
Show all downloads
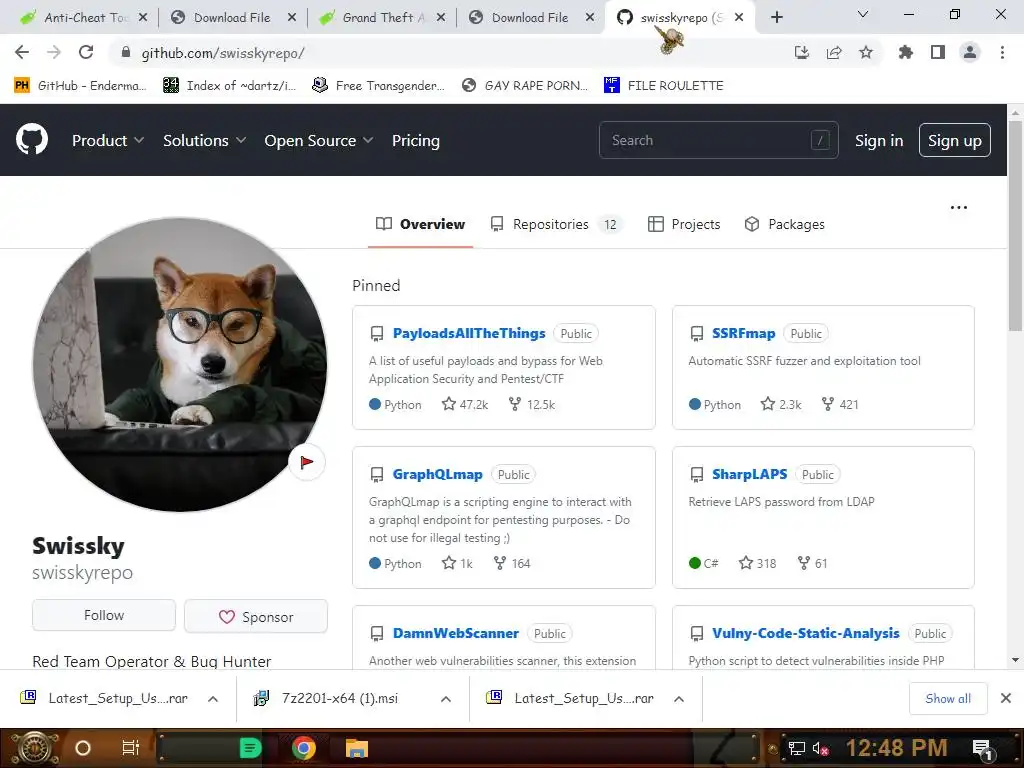click(948, 698)
